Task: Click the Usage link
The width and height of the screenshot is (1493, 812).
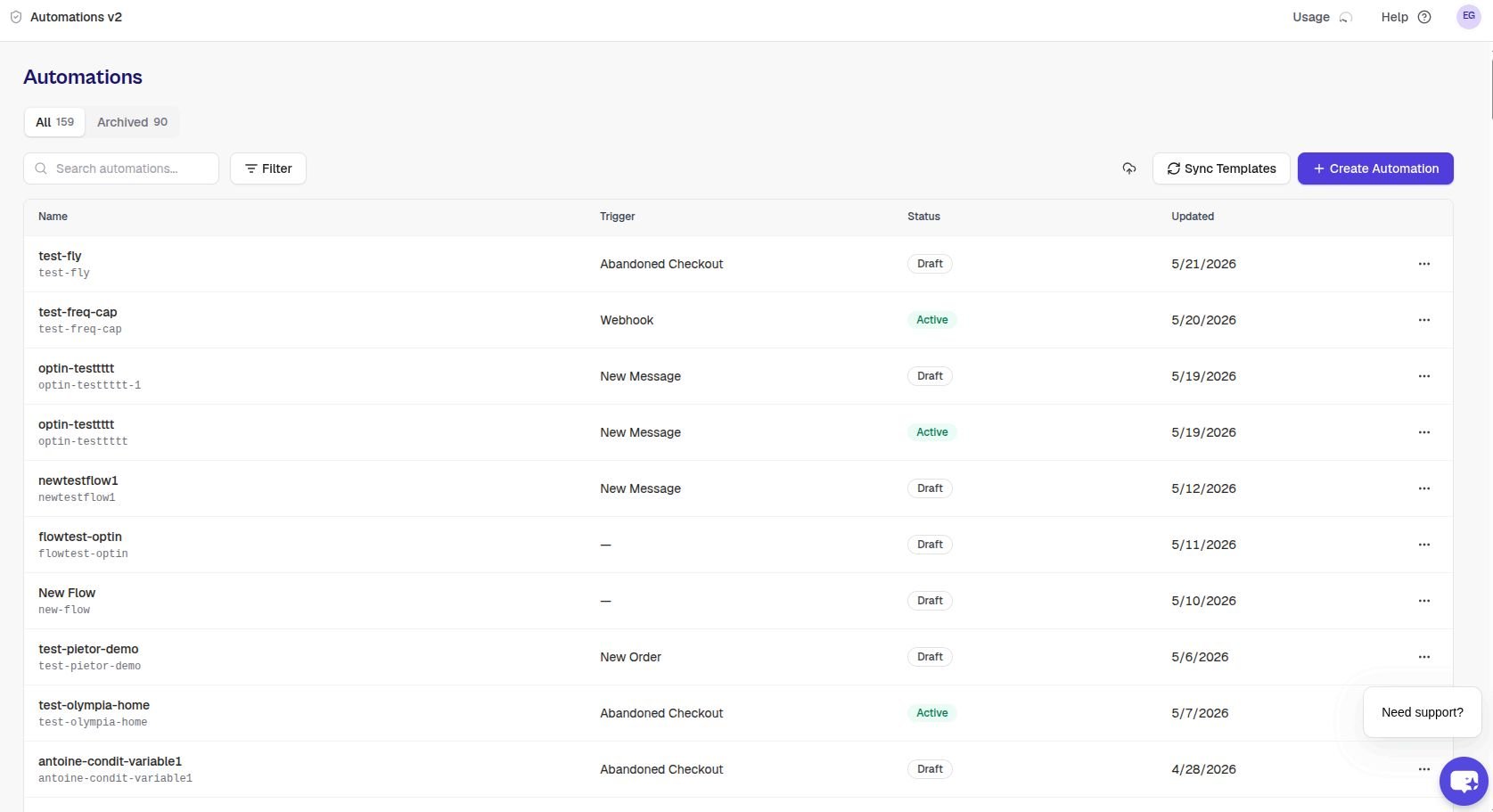Action: [1311, 17]
